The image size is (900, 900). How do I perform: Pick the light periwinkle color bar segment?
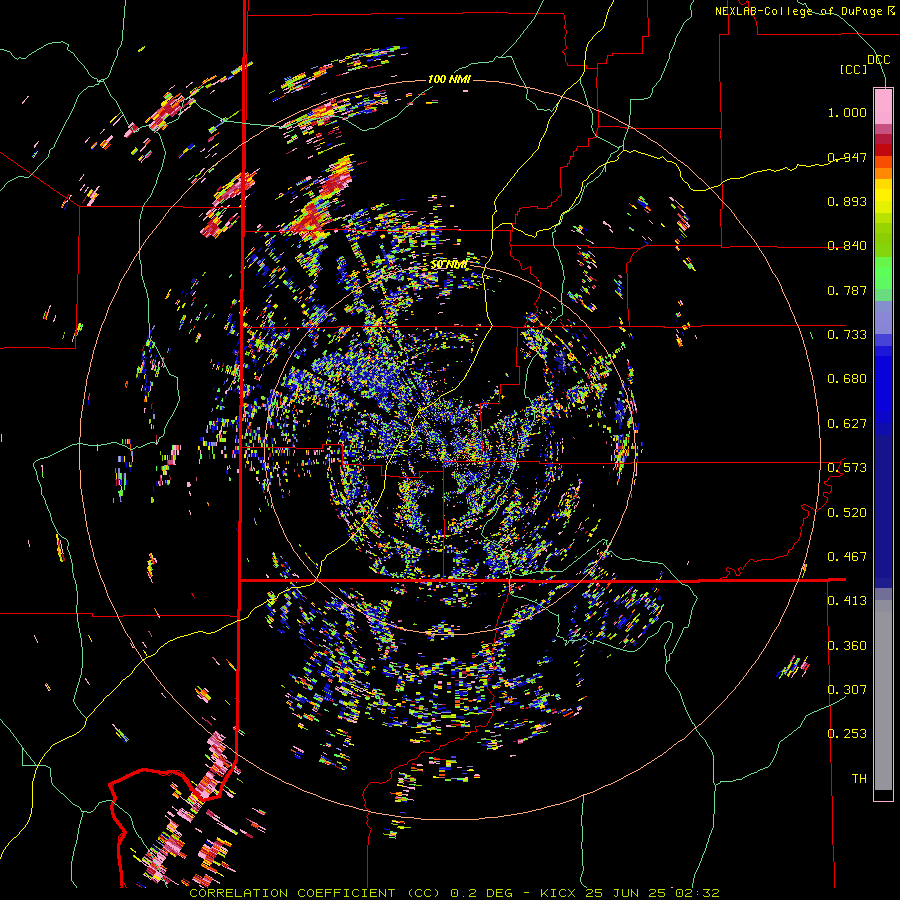pos(883,317)
